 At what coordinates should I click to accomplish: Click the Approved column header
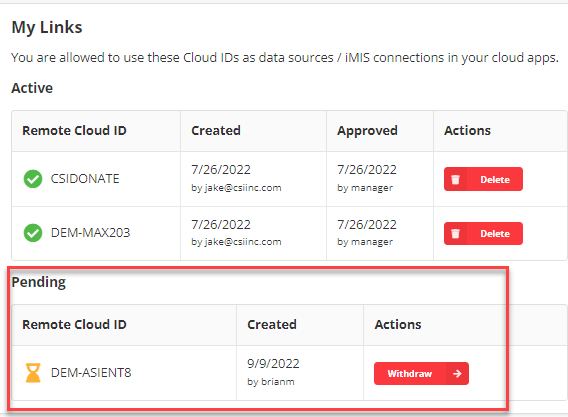tap(367, 131)
